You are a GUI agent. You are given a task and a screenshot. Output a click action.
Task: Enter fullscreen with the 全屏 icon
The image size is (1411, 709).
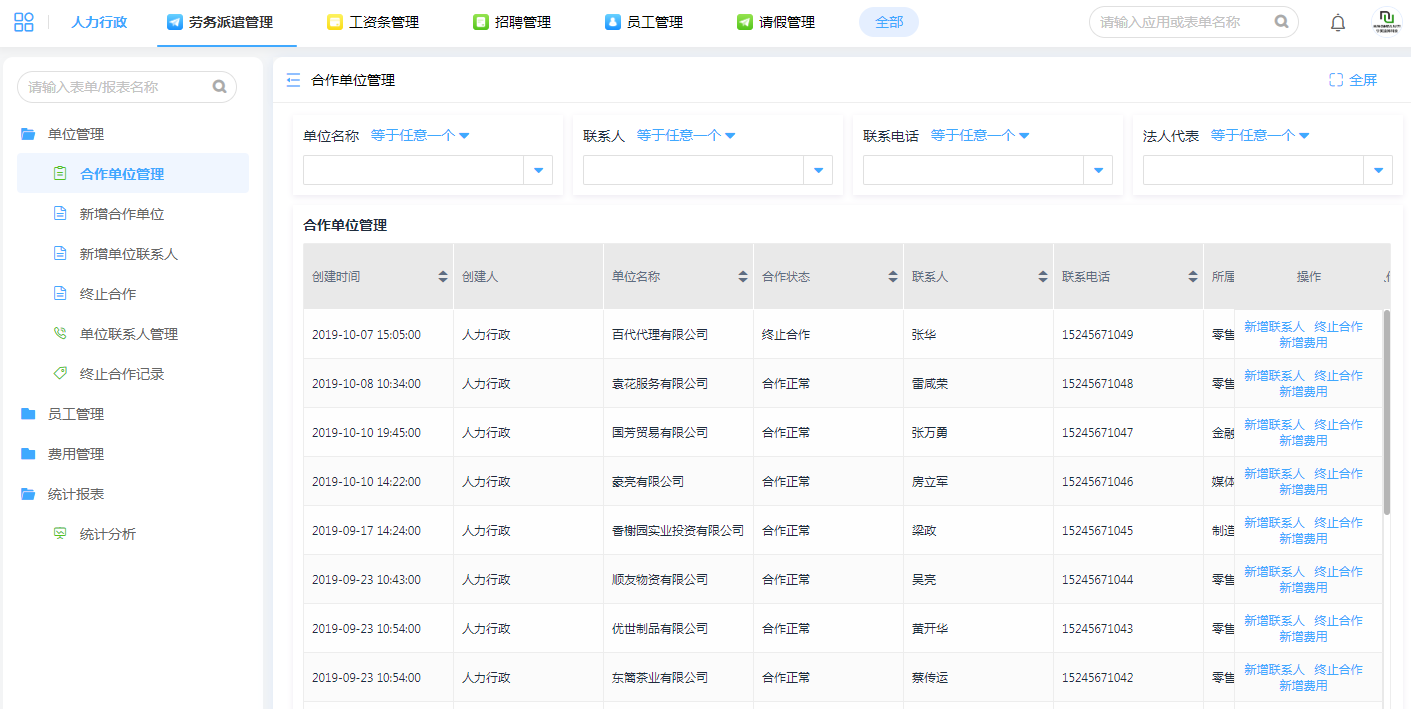pos(1336,80)
